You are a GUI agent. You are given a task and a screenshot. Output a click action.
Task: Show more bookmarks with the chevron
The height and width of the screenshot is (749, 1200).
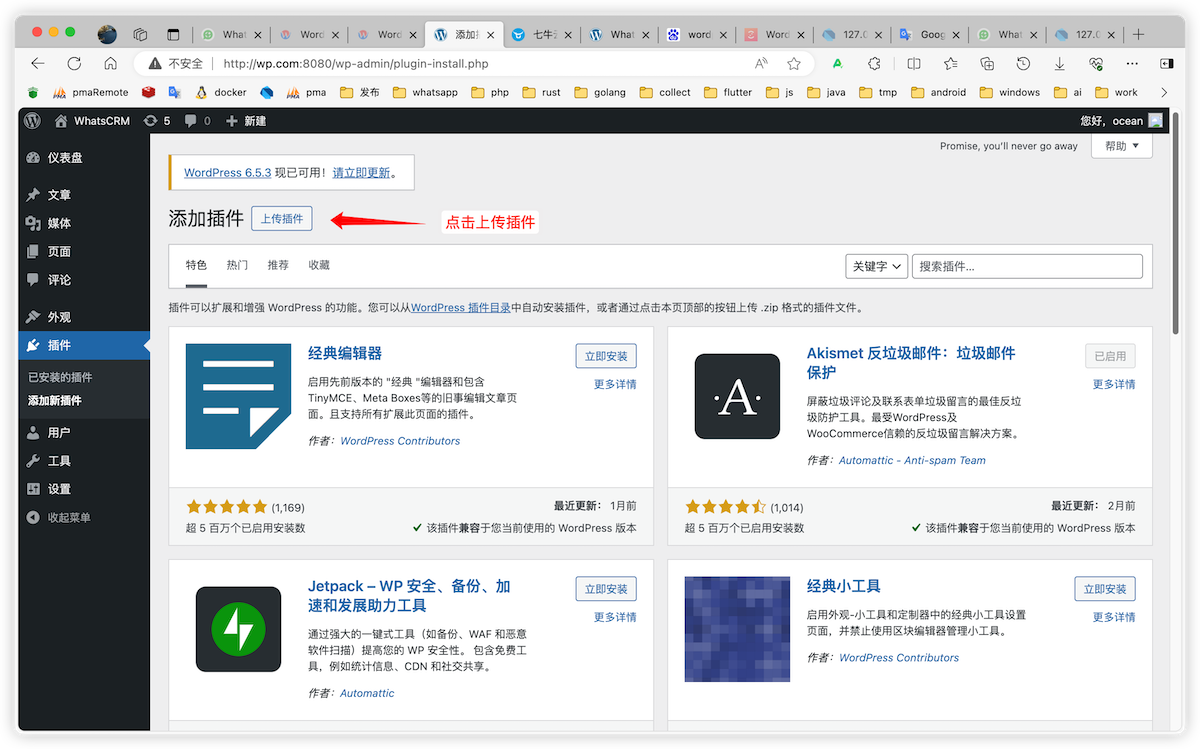point(1163,92)
